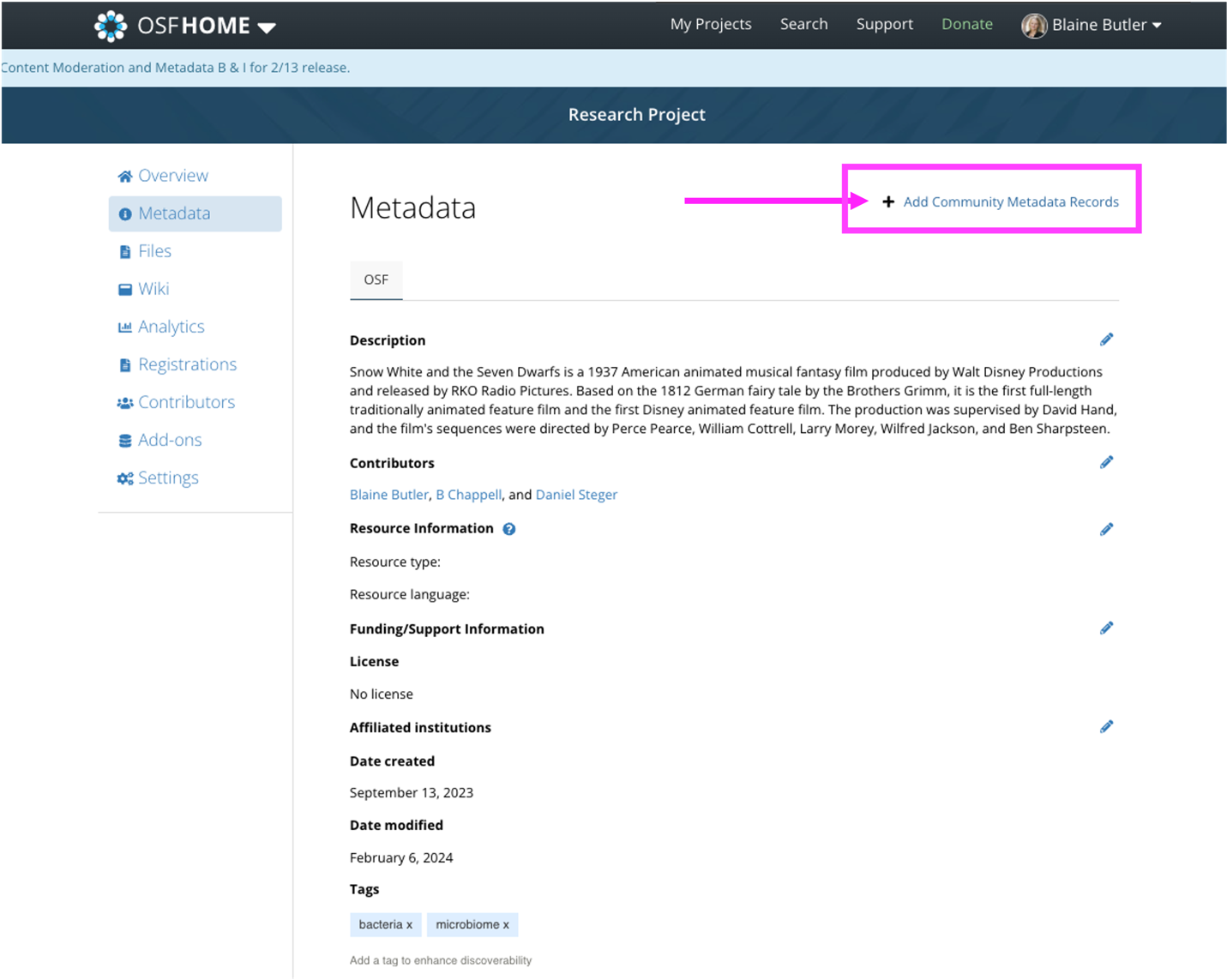The height and width of the screenshot is (980, 1227).
Task: Click Blaine Butler profile avatar
Action: (1034, 26)
